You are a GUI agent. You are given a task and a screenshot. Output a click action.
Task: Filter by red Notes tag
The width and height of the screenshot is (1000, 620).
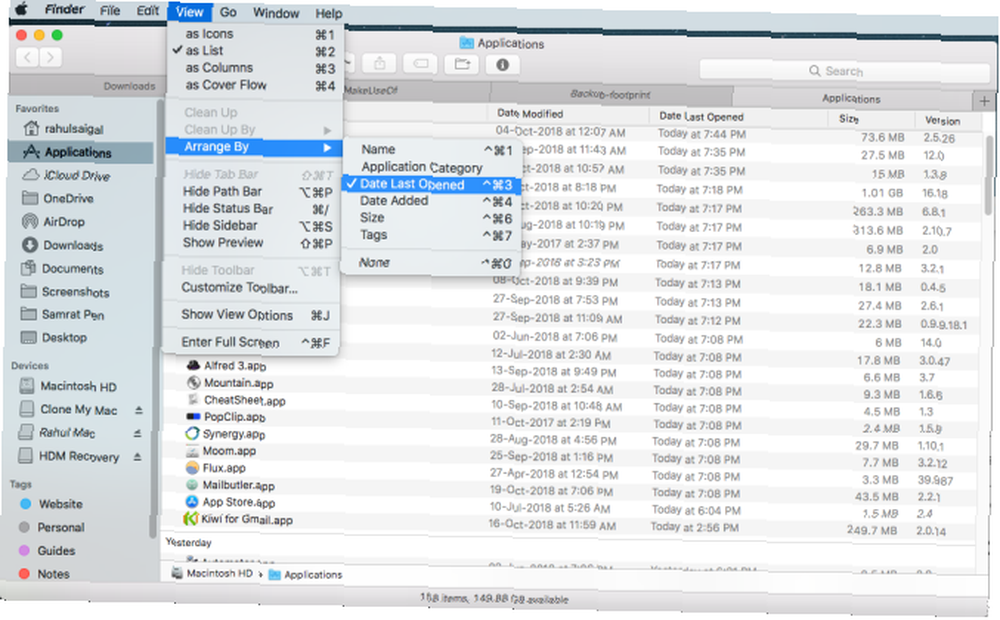45,574
